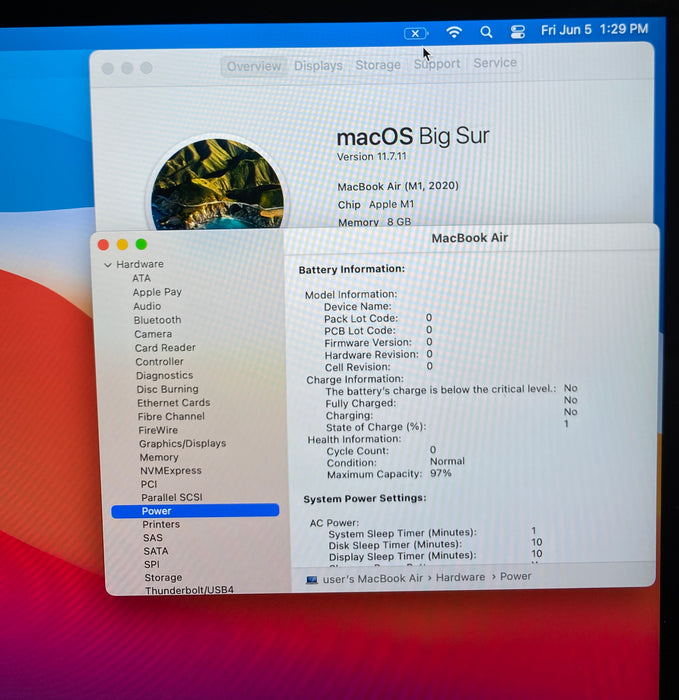This screenshot has height=700, width=679.
Task: Select Storage in hardware sidebar
Action: pyautogui.click(x=163, y=578)
